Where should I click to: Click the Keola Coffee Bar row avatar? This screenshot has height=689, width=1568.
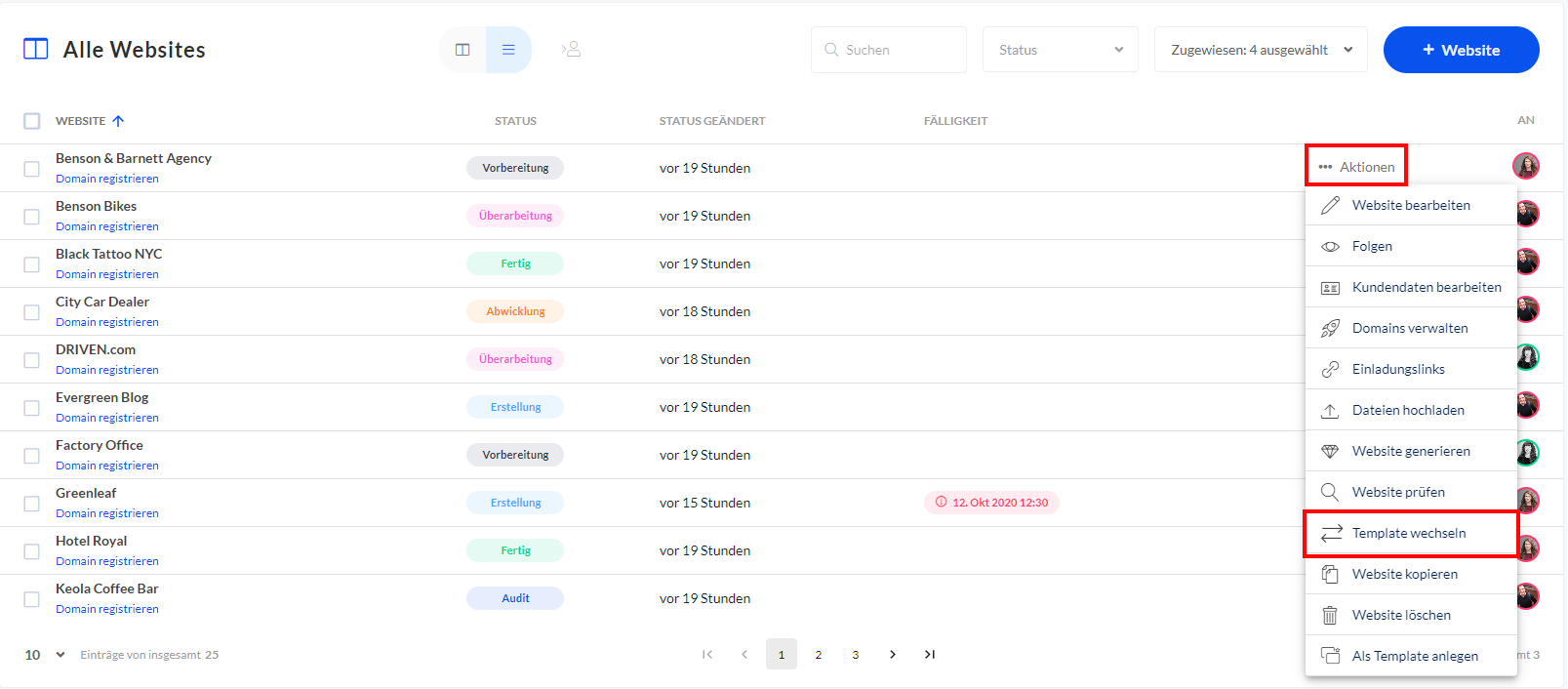1527,596
